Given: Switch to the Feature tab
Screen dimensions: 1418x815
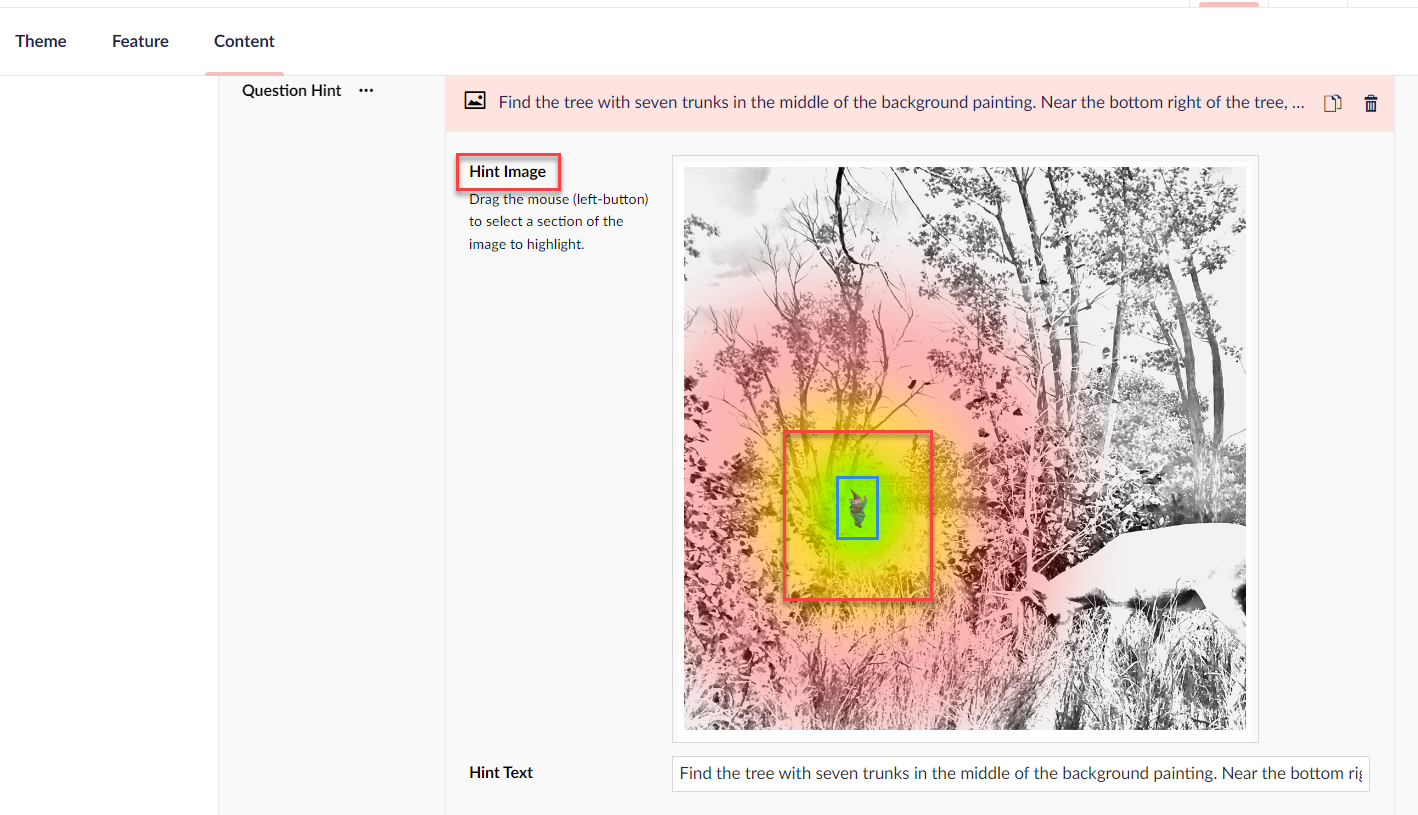Looking at the screenshot, I should coord(140,41).
